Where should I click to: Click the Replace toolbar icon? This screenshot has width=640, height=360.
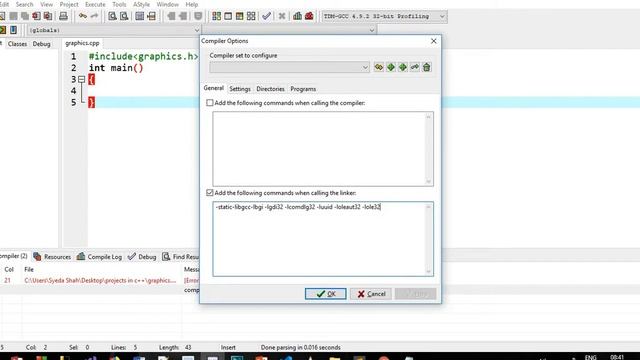tap(124, 16)
